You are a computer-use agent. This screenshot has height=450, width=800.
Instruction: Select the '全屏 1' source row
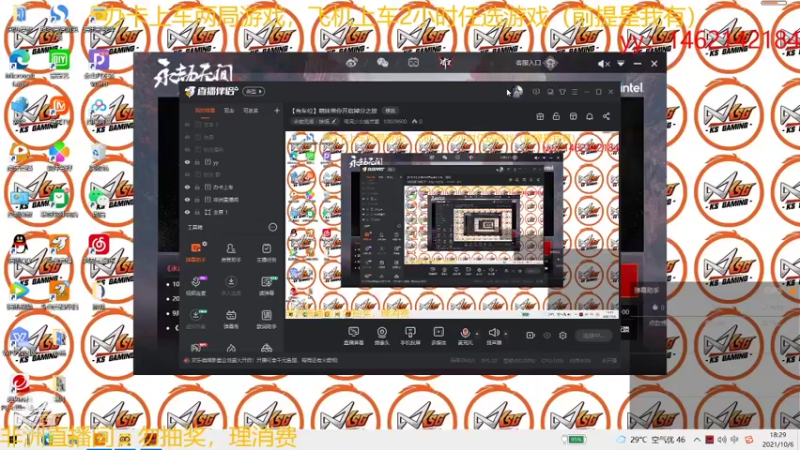tap(231, 212)
